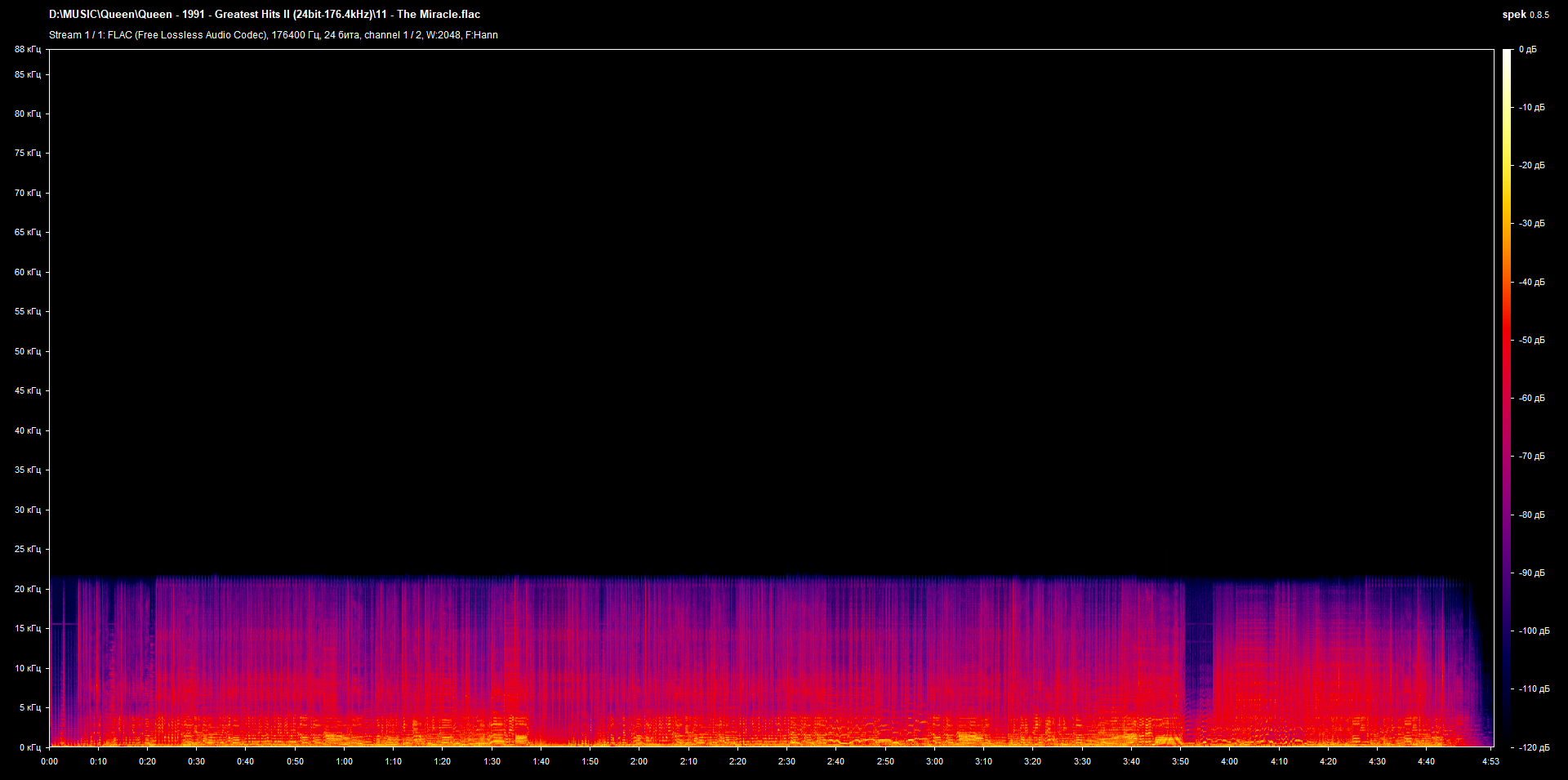Click the 2:30 time axis label
Image resolution: width=1568 pixels, height=780 pixels.
786,761
